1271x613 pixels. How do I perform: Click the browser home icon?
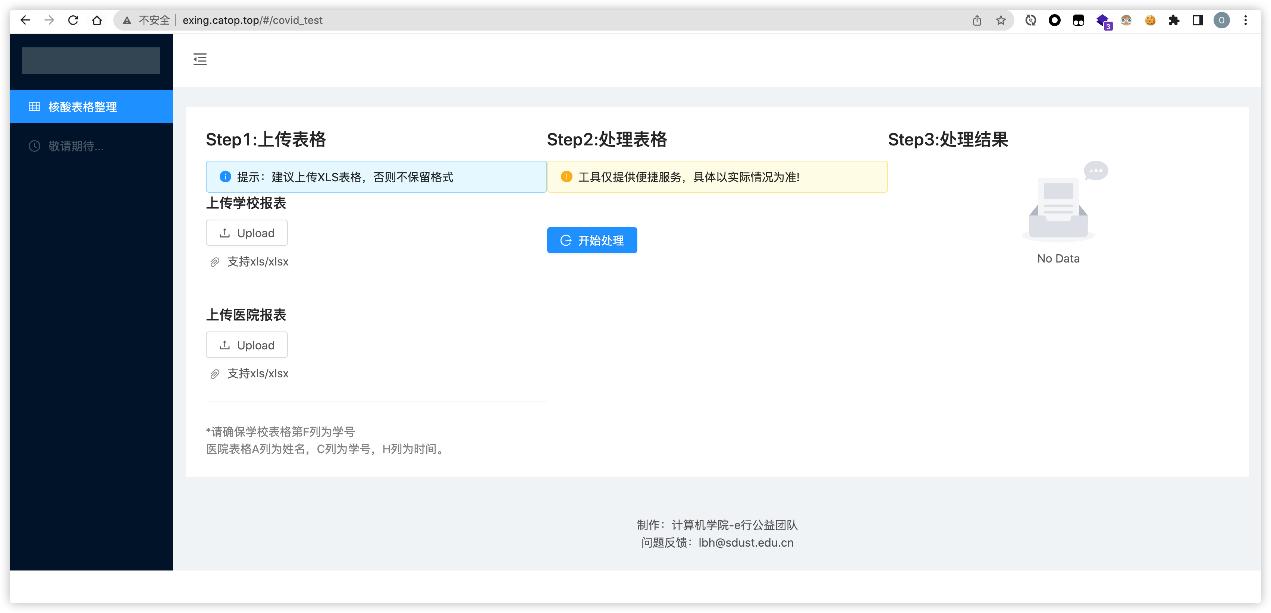[97, 20]
